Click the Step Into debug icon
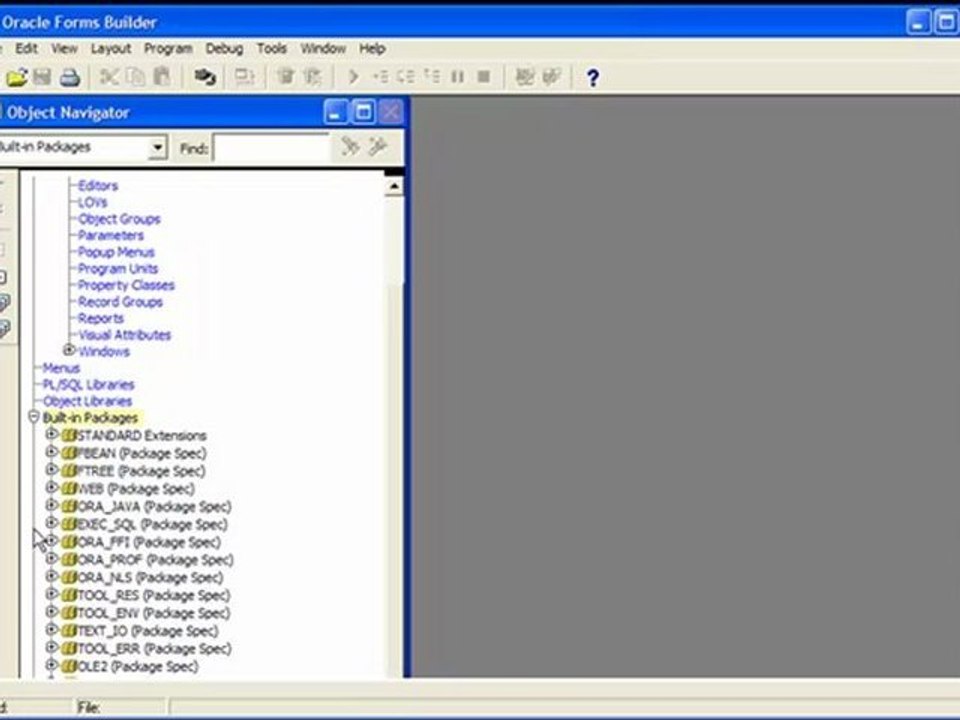Viewport: 960px width, 720px height. tap(380, 77)
